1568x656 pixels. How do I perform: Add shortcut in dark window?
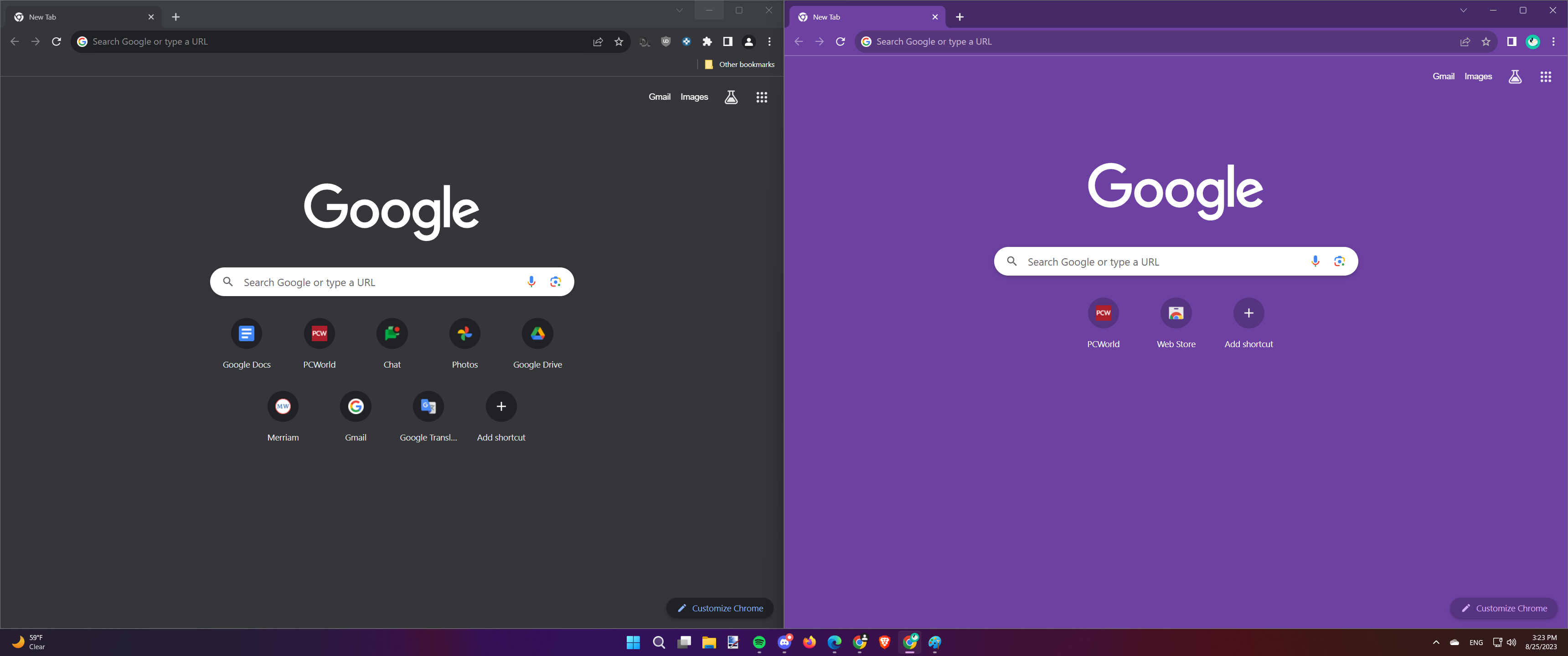click(501, 417)
